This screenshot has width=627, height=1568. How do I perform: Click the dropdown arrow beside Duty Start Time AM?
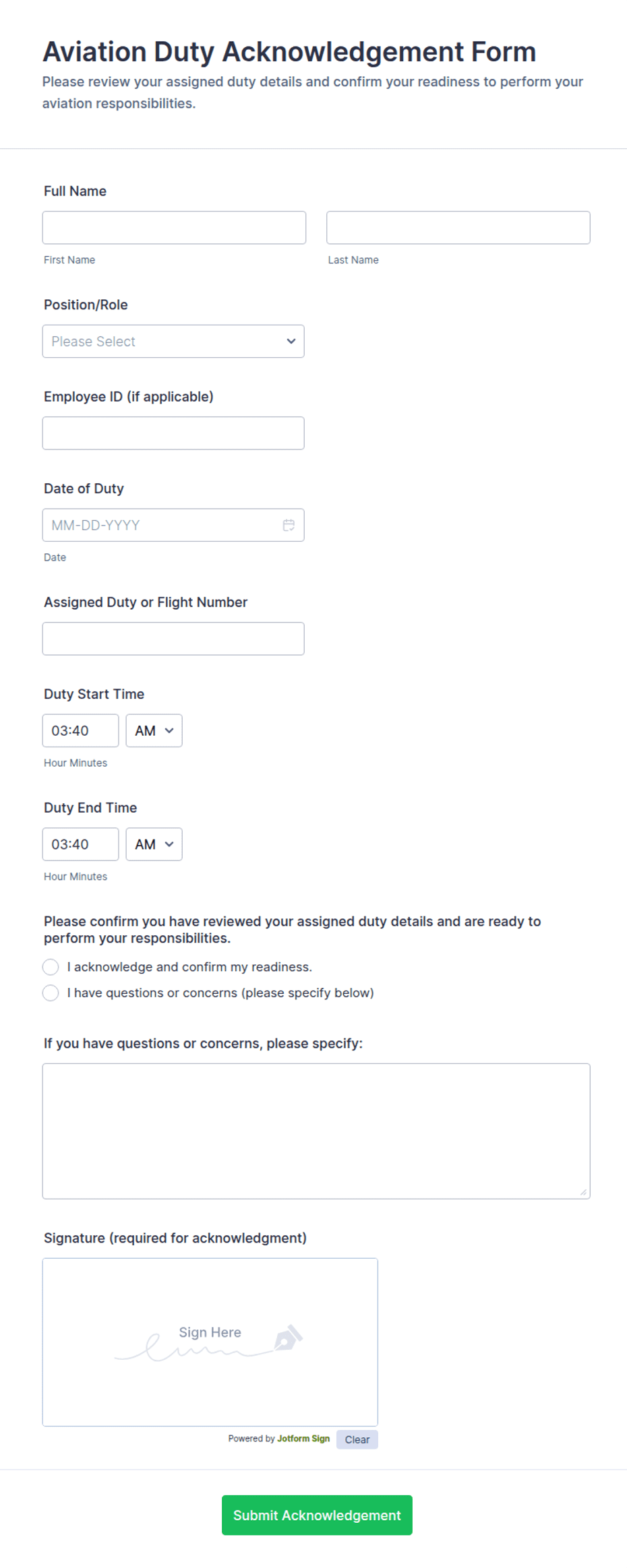(171, 730)
